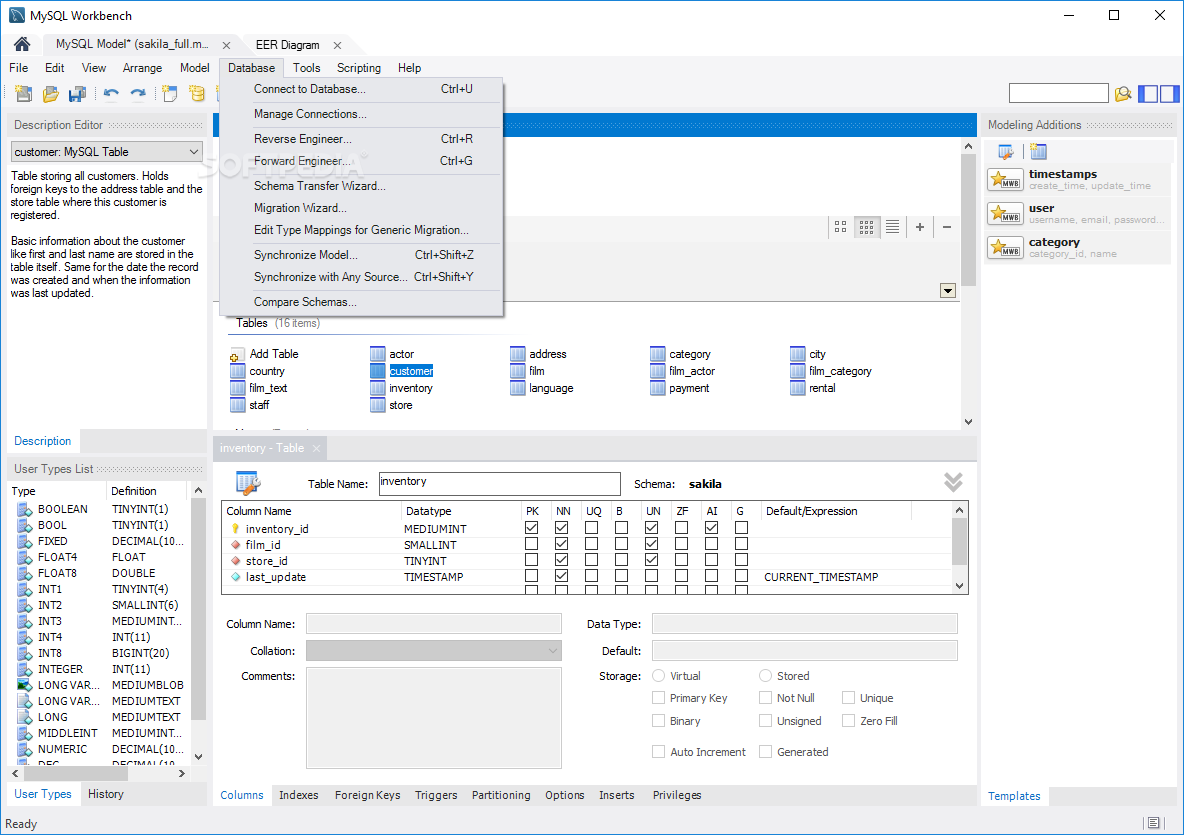Click down arrow of column grid scrollbar
The height and width of the screenshot is (835, 1184).
[960, 586]
